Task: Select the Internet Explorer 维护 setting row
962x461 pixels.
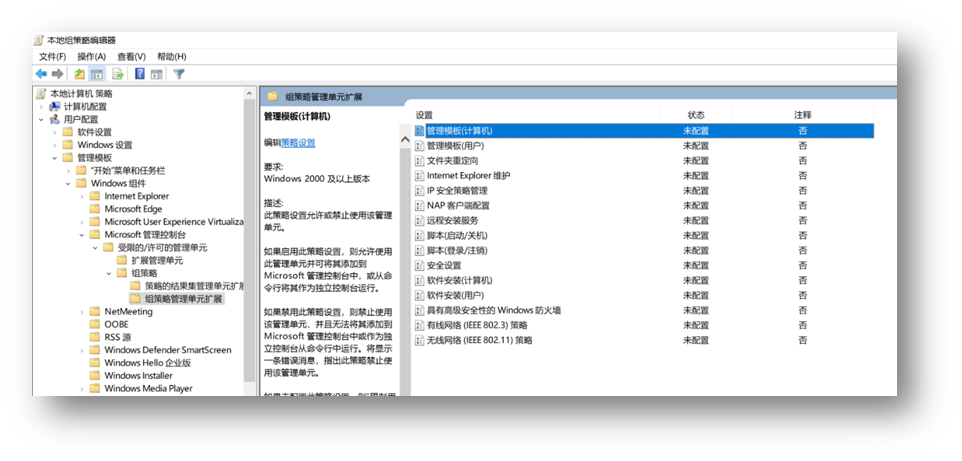Action: [644, 176]
